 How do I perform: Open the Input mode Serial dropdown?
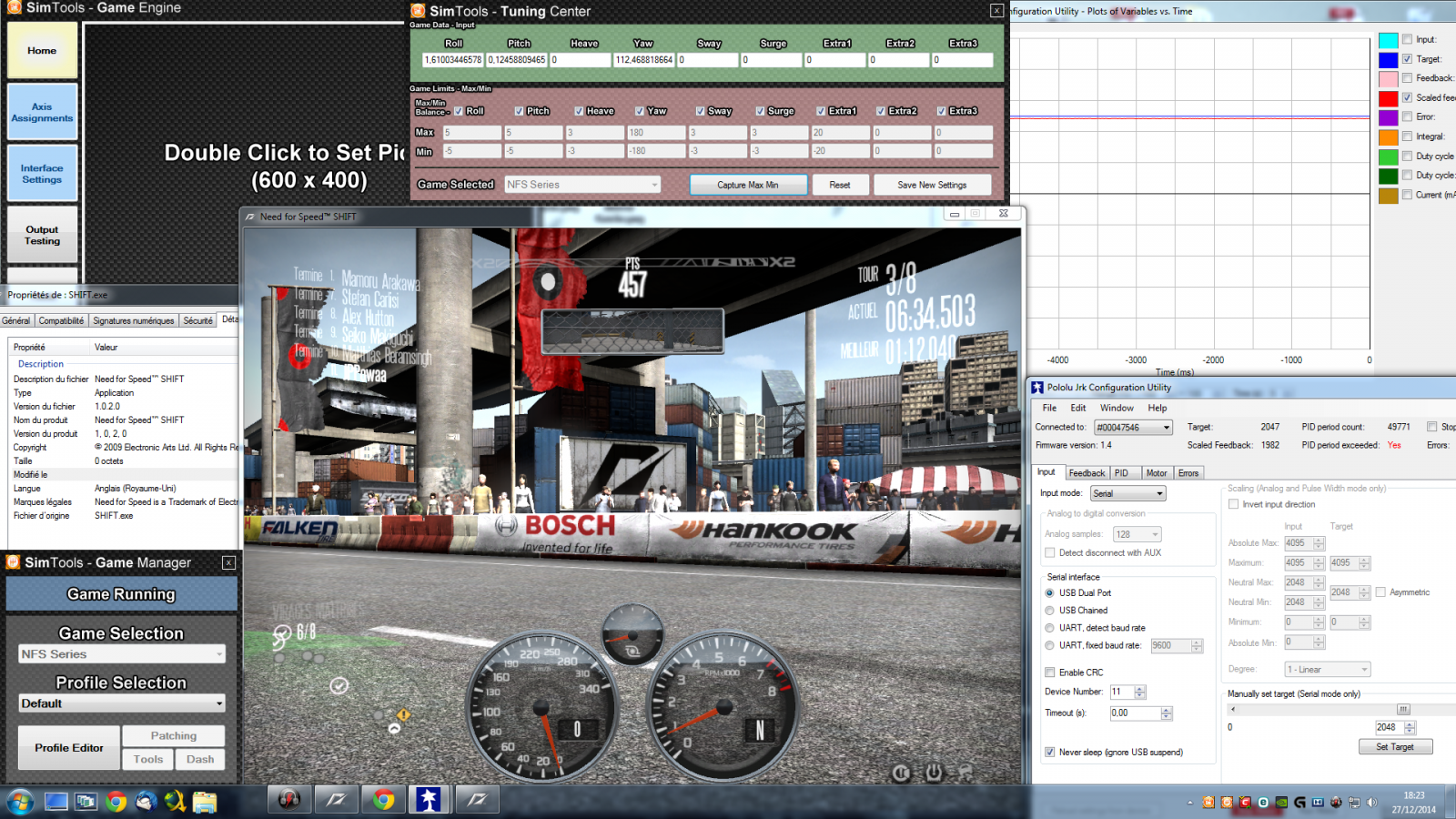pos(1128,493)
